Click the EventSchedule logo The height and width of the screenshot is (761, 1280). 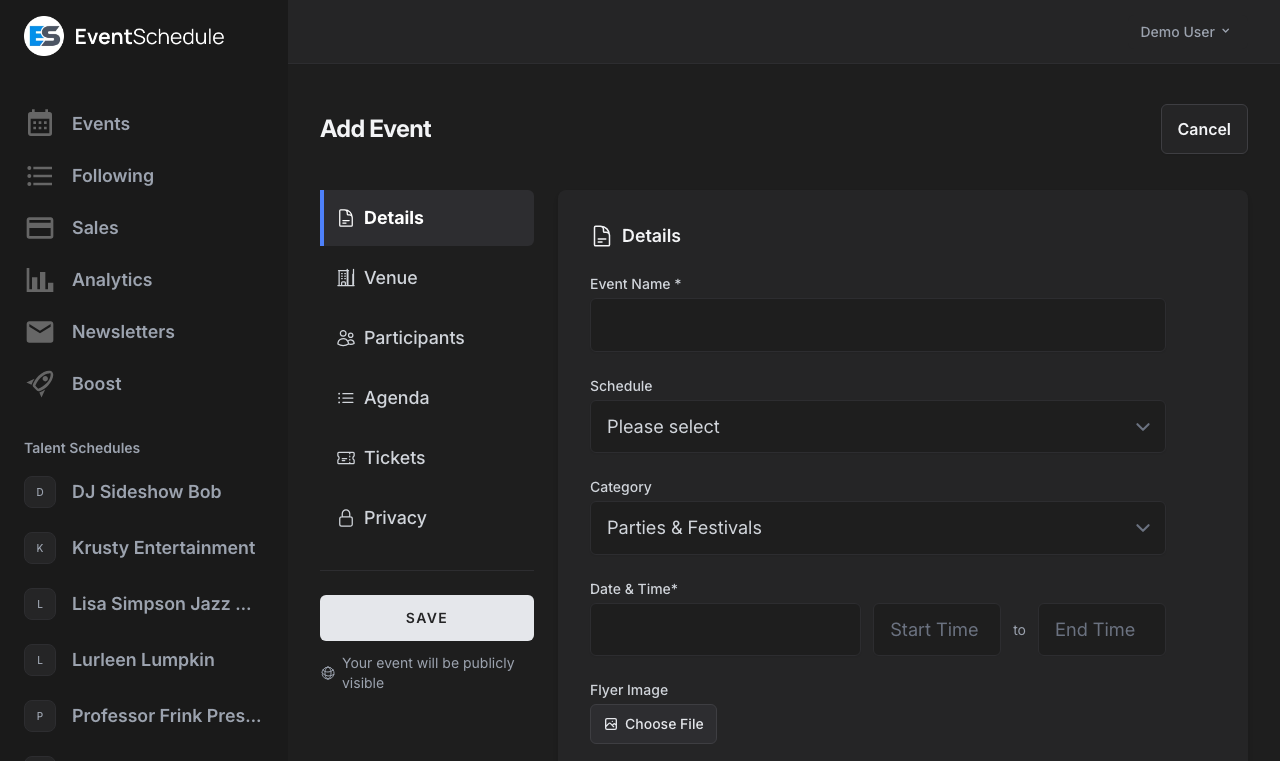click(x=124, y=36)
